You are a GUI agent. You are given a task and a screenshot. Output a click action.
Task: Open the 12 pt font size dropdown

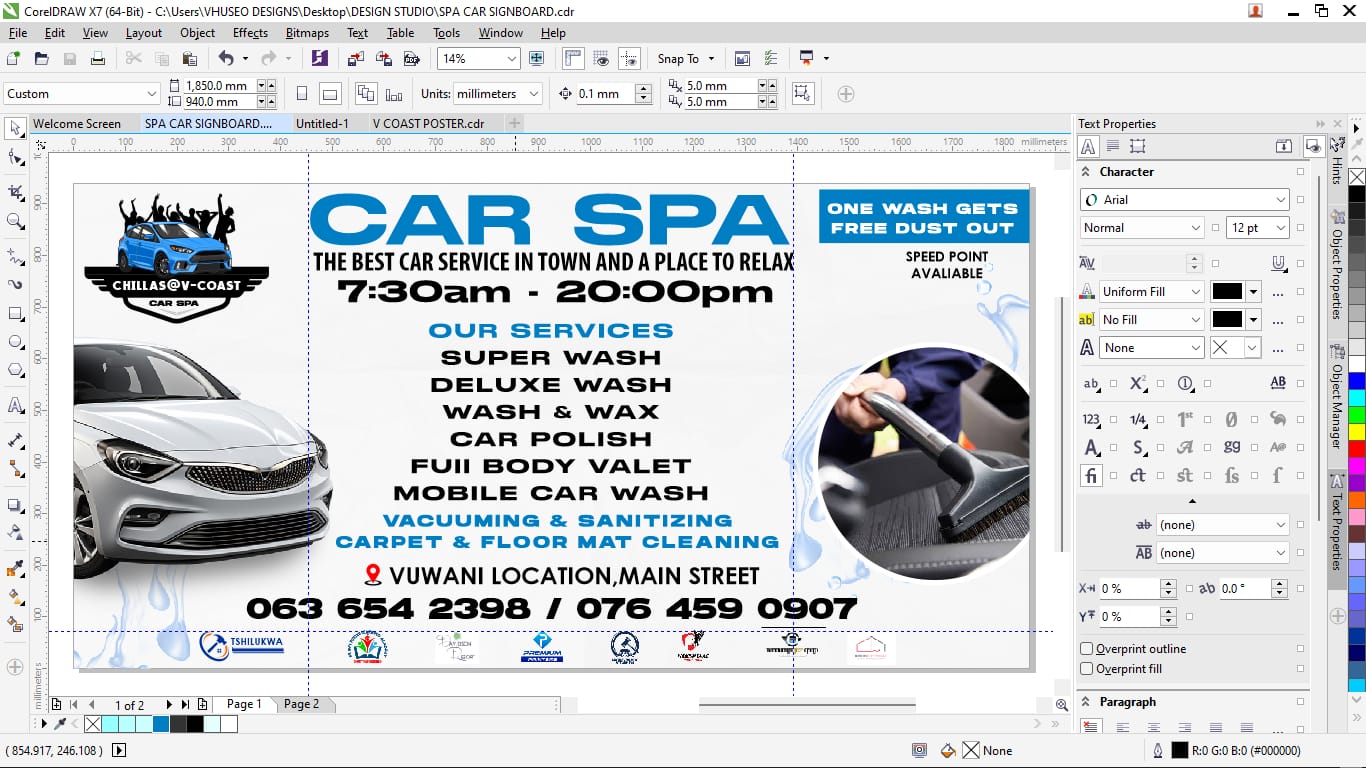point(1281,228)
